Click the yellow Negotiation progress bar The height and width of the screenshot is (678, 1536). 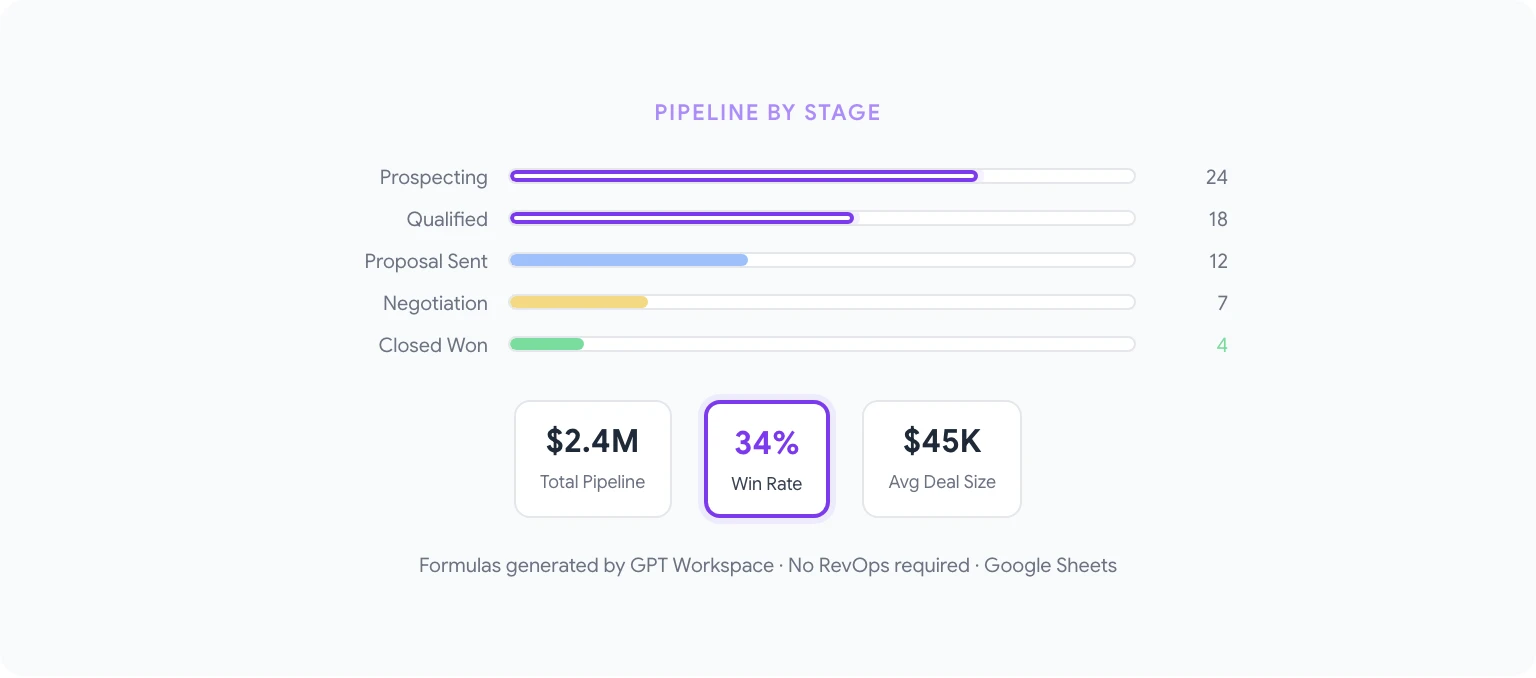click(578, 302)
